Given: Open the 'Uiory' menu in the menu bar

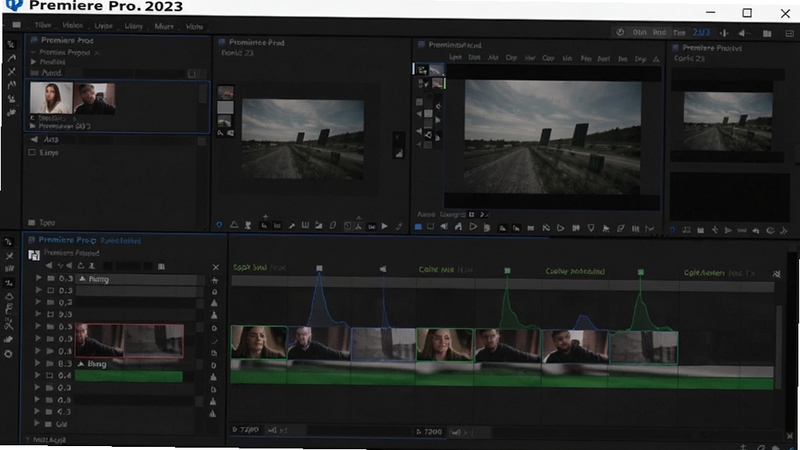Looking at the screenshot, I should [134, 26].
